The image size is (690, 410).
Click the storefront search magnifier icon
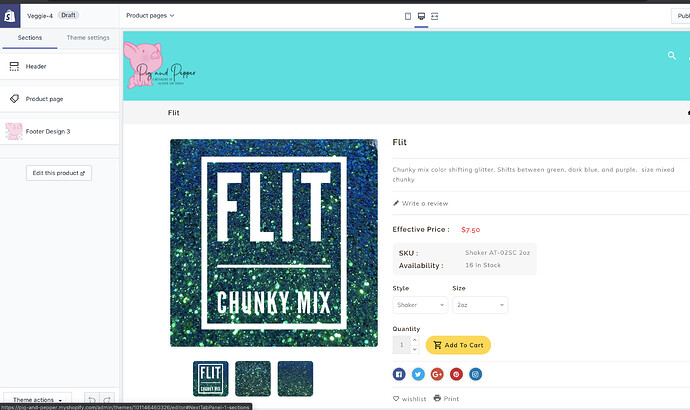point(672,55)
